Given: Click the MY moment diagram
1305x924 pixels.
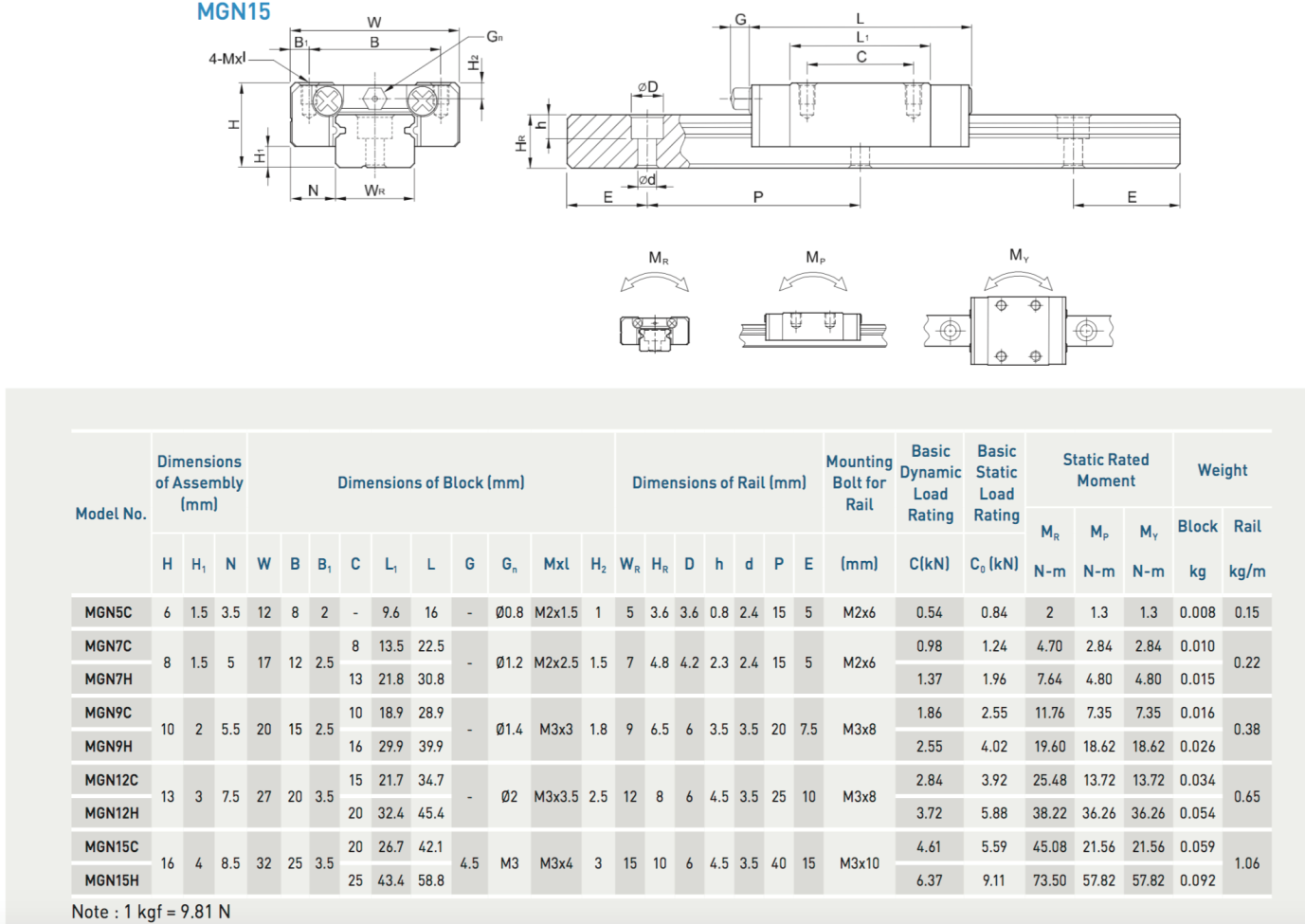Looking at the screenshot, I should click(1019, 306).
